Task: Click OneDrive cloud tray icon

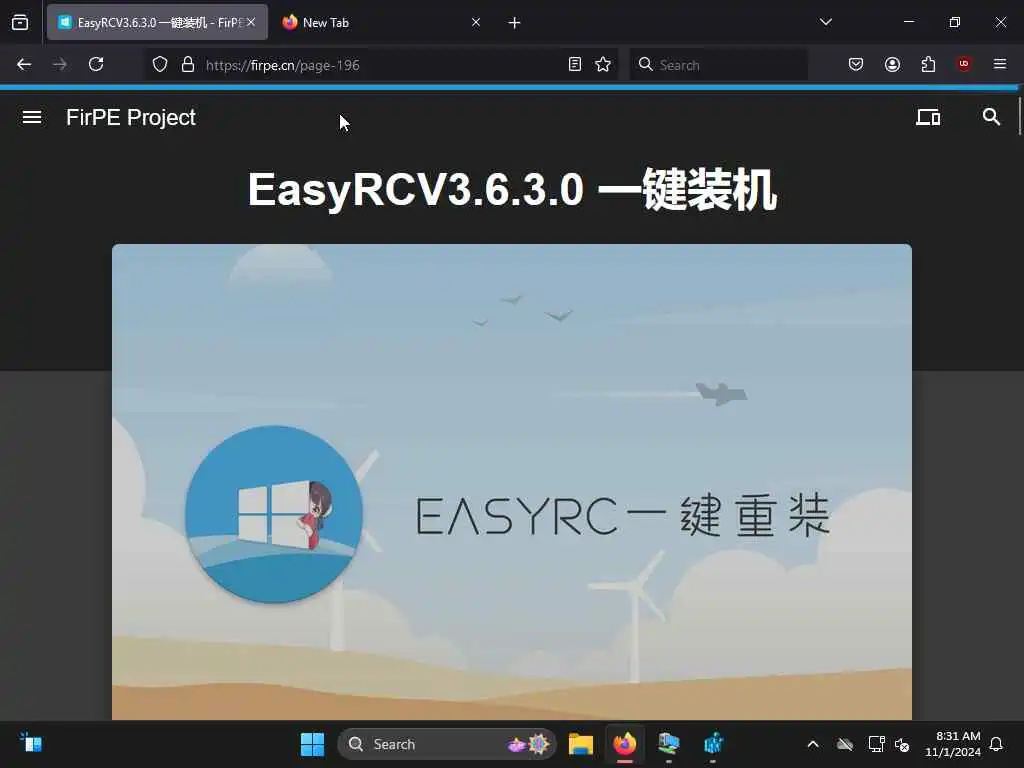Action: 845,744
